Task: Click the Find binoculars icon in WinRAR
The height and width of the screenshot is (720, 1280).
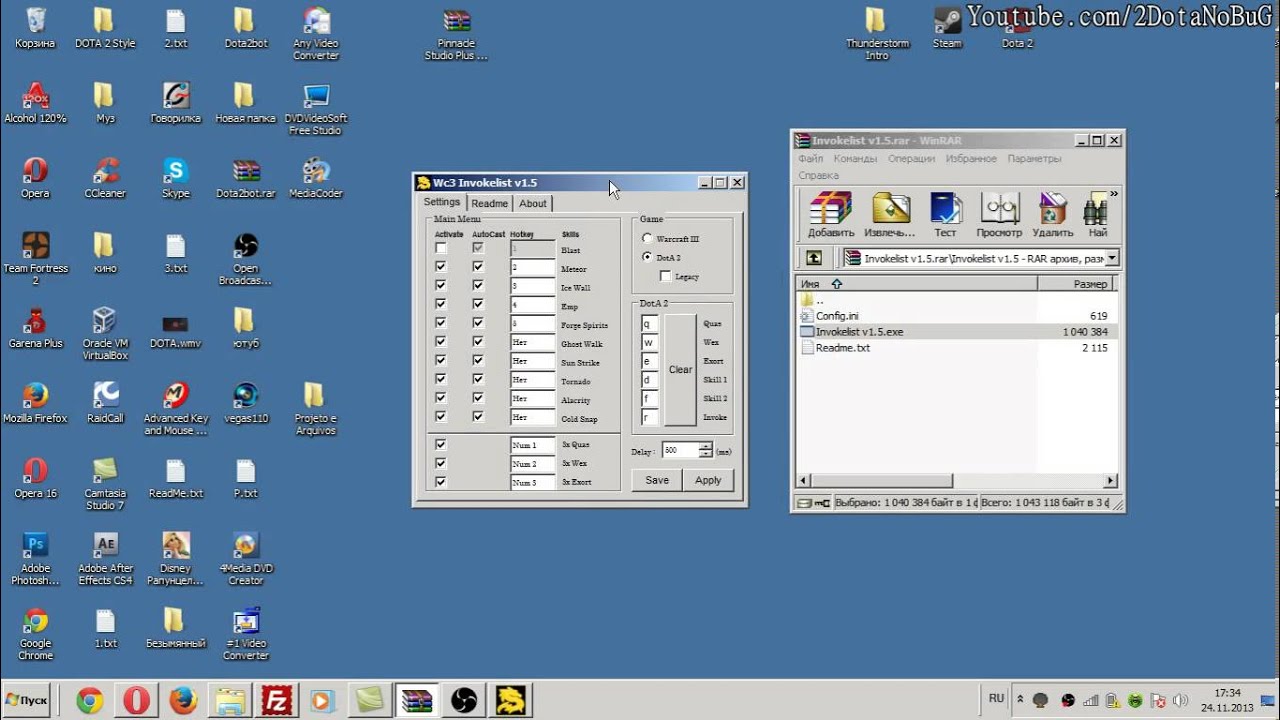Action: 1097,215
